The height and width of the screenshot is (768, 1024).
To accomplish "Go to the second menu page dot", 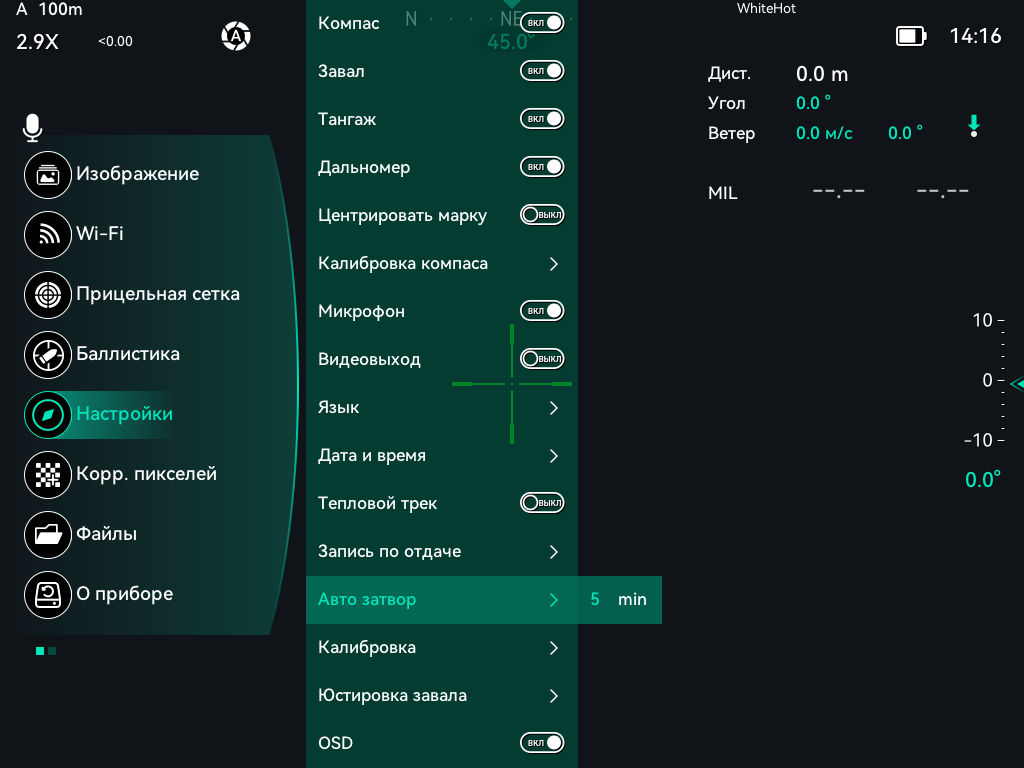I will coord(52,651).
